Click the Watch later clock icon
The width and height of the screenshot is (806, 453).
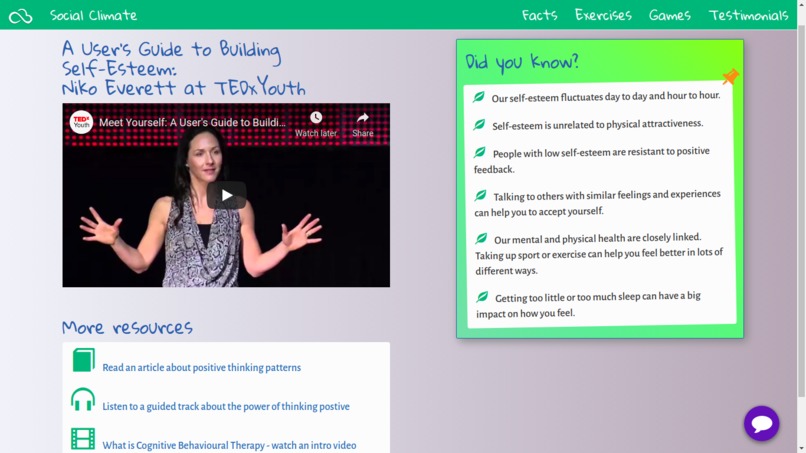point(316,118)
